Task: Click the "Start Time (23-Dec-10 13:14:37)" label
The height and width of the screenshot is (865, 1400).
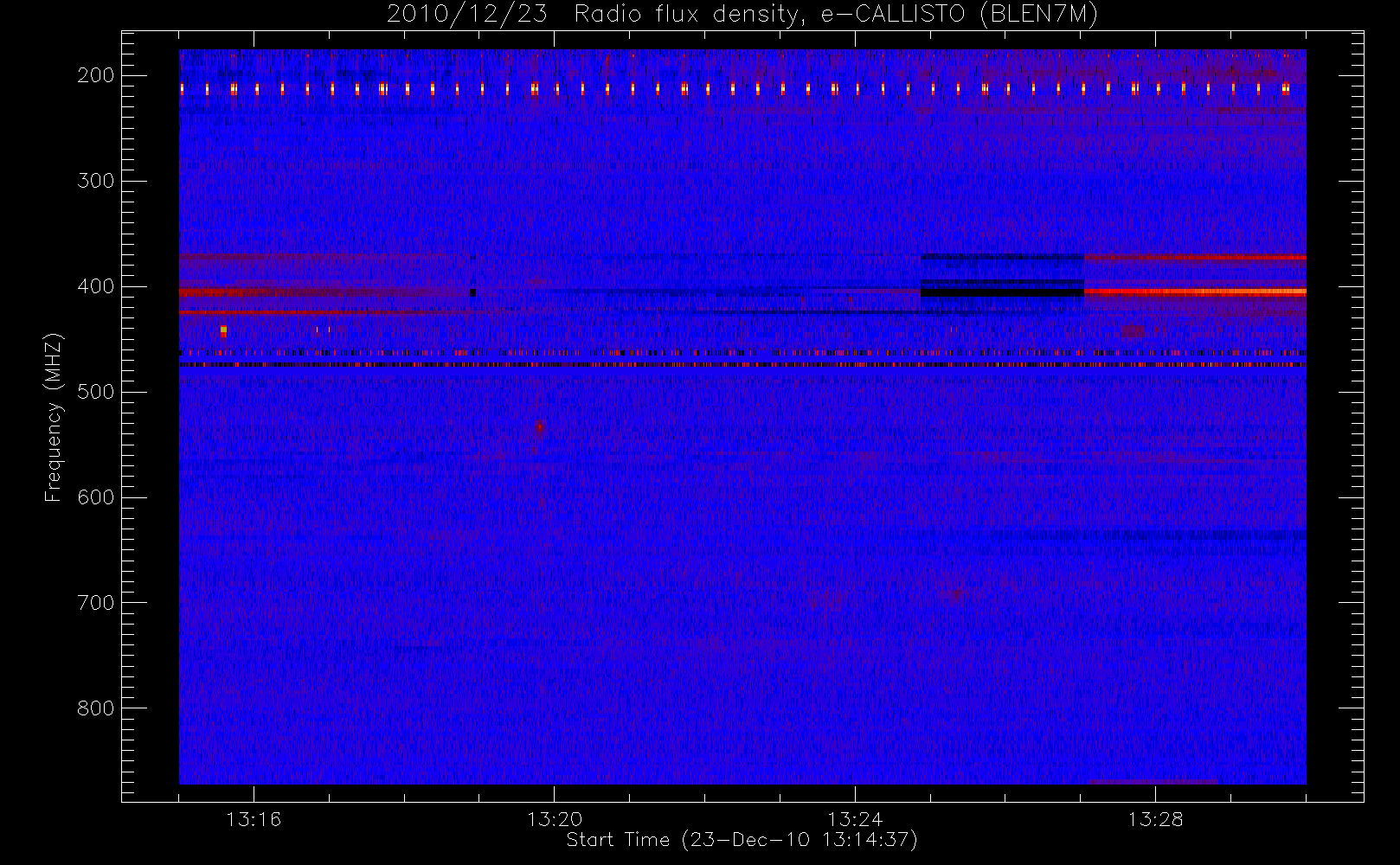Action: tap(742, 840)
